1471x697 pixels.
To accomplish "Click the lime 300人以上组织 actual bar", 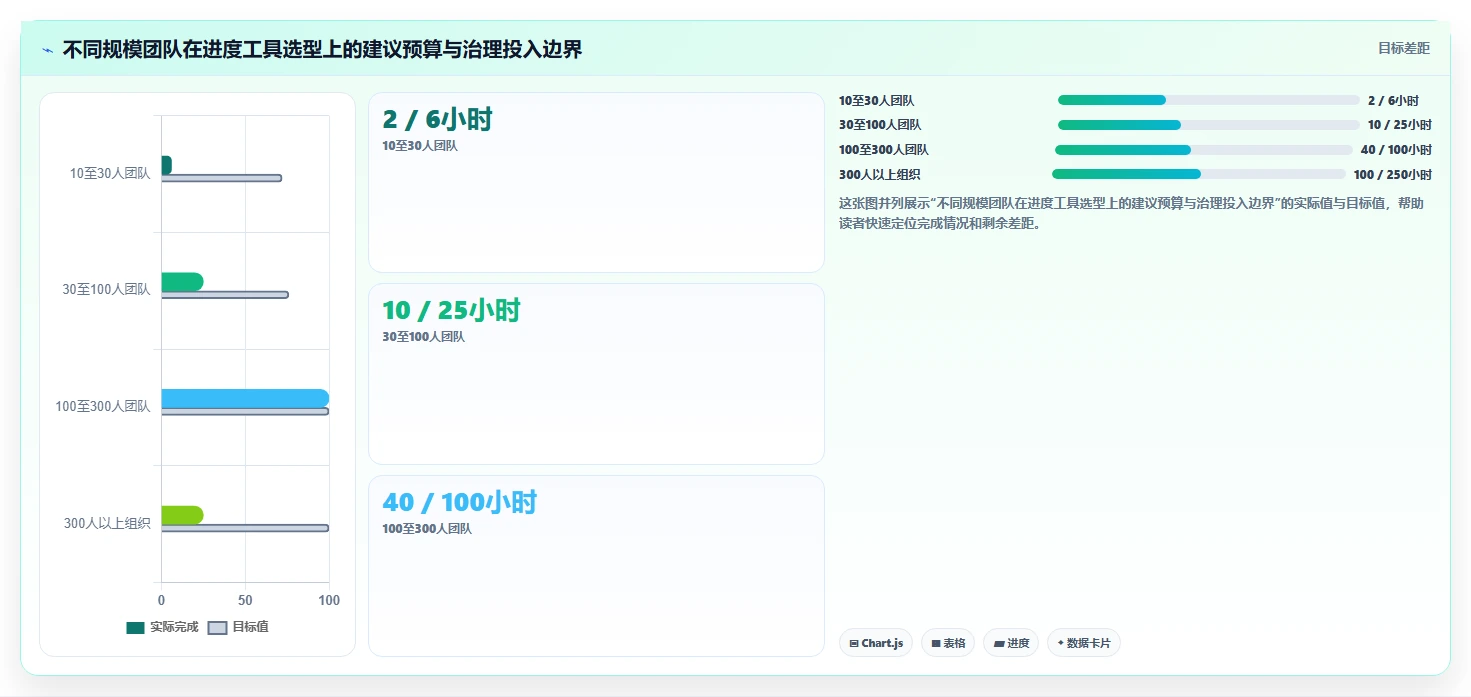I will point(182,515).
